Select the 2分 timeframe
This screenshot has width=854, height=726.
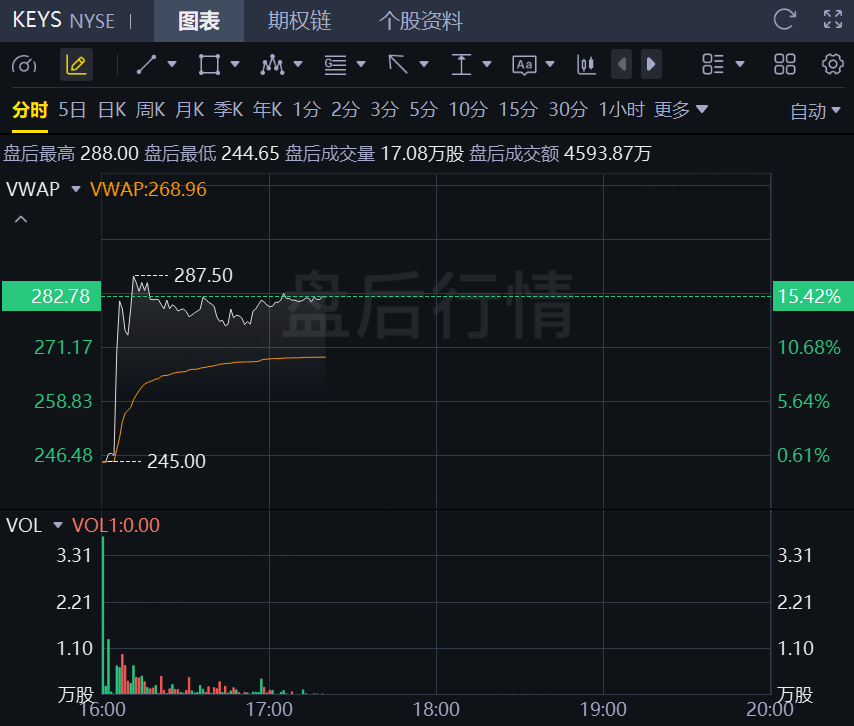(x=345, y=110)
